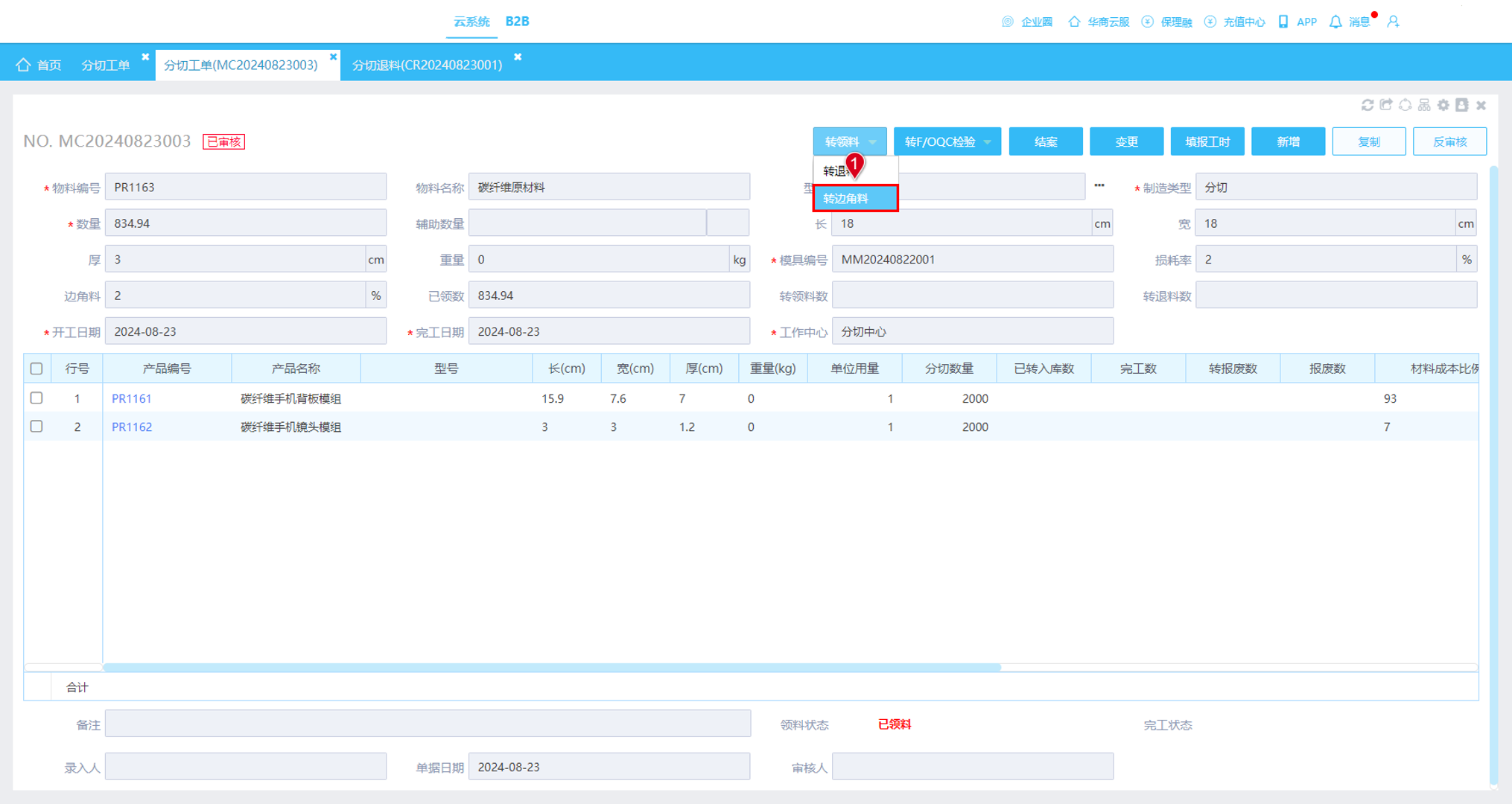Click the 复制 button

[1369, 141]
